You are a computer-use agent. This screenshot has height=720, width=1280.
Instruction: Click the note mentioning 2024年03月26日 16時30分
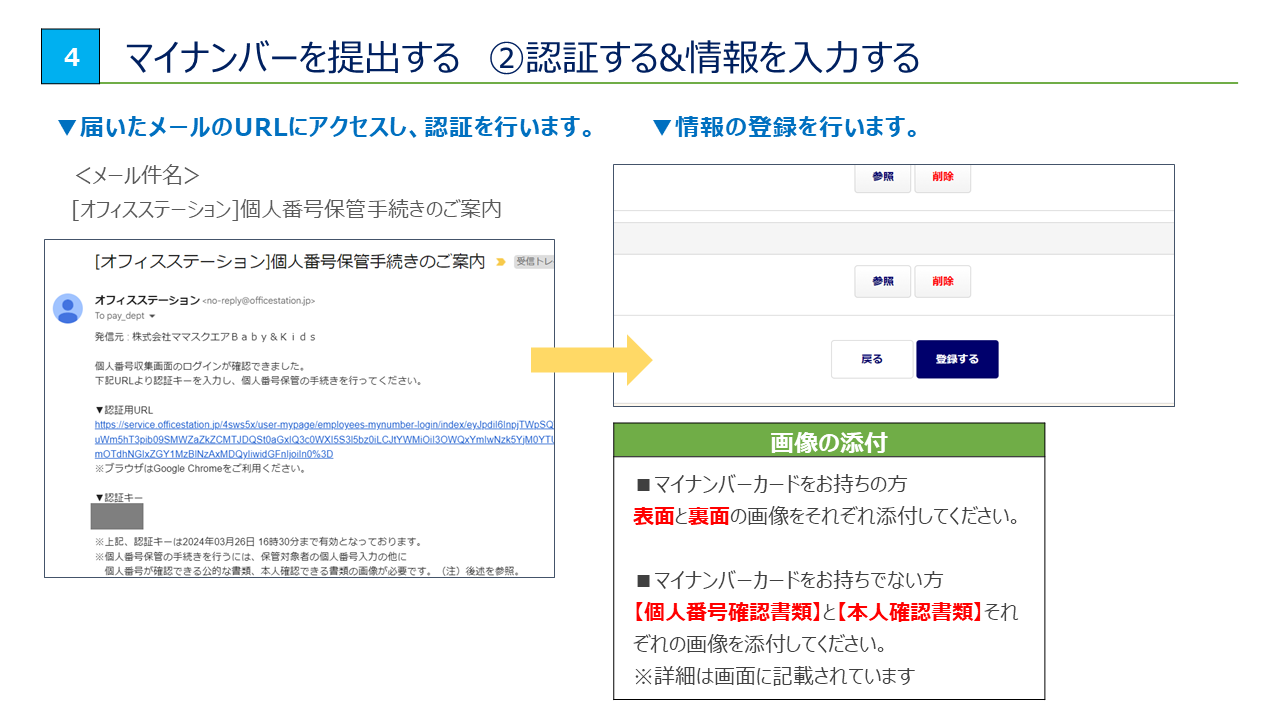click(x=258, y=541)
